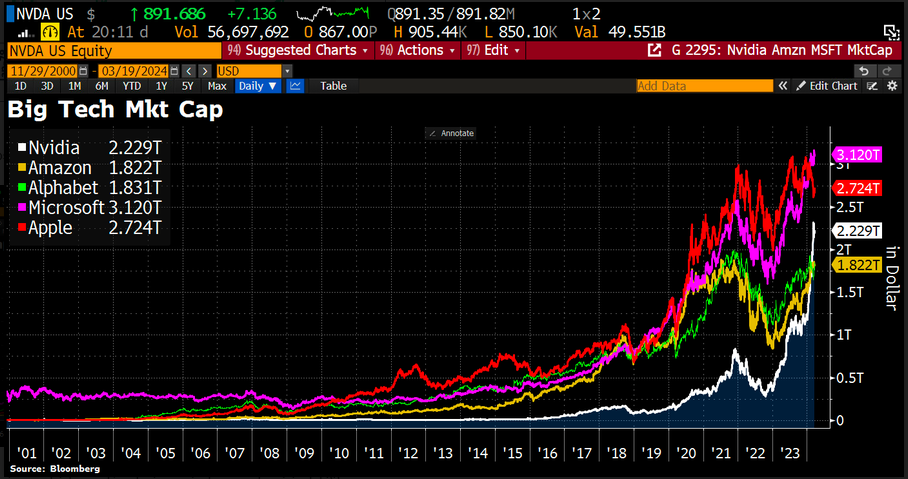Open the end date calendar picker
Viewport: 908px width, 479px height.
(173, 71)
